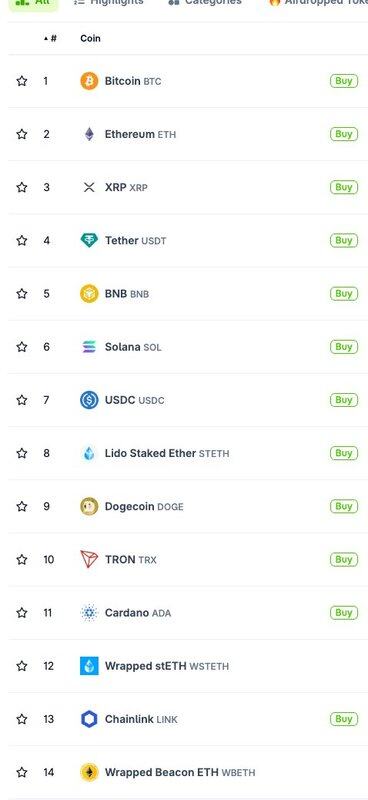368x800 pixels.
Task: Click the TRON triangle logo
Action: tap(89, 560)
